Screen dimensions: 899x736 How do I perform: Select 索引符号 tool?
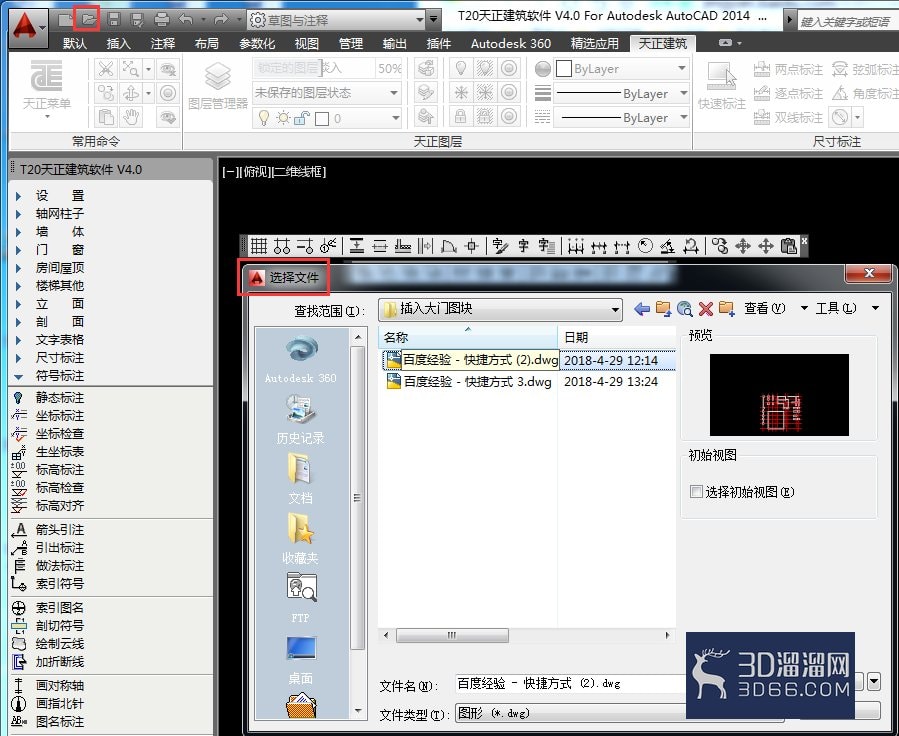[x=48, y=584]
